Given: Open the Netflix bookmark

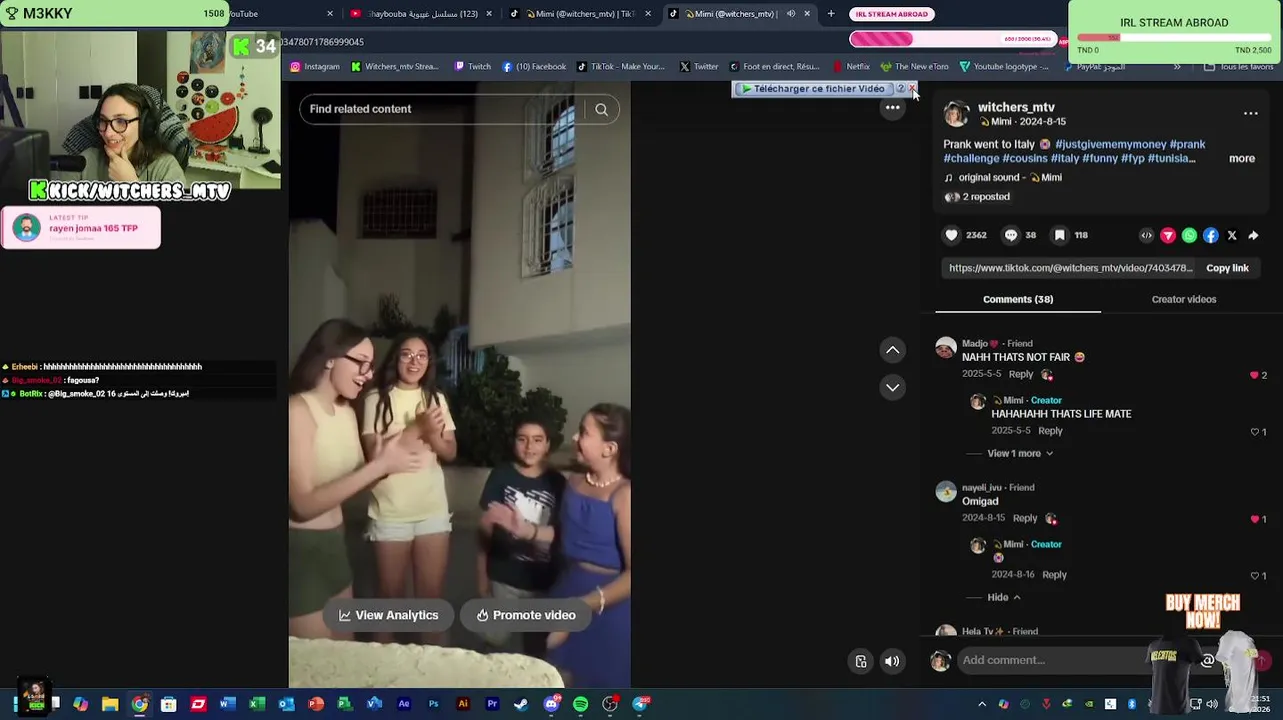Looking at the screenshot, I should click(851, 67).
